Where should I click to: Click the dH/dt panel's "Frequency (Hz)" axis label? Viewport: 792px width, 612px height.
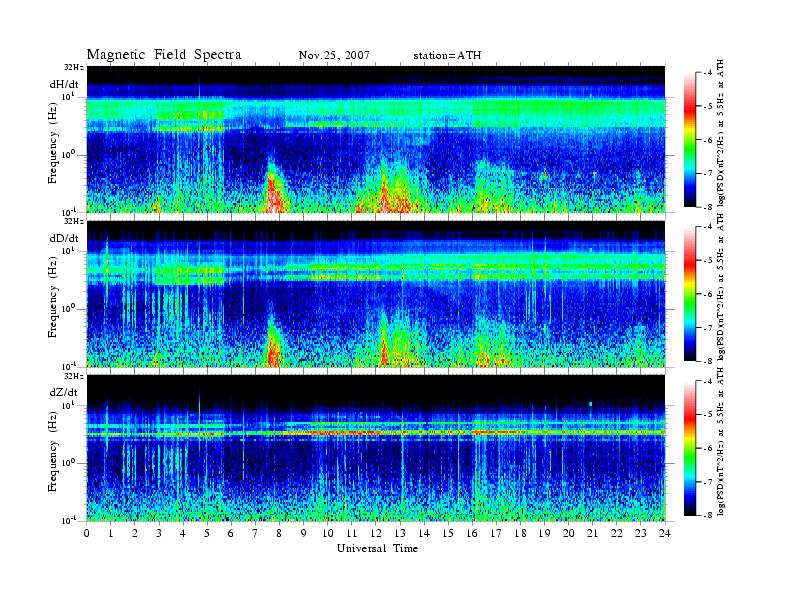pos(53,145)
